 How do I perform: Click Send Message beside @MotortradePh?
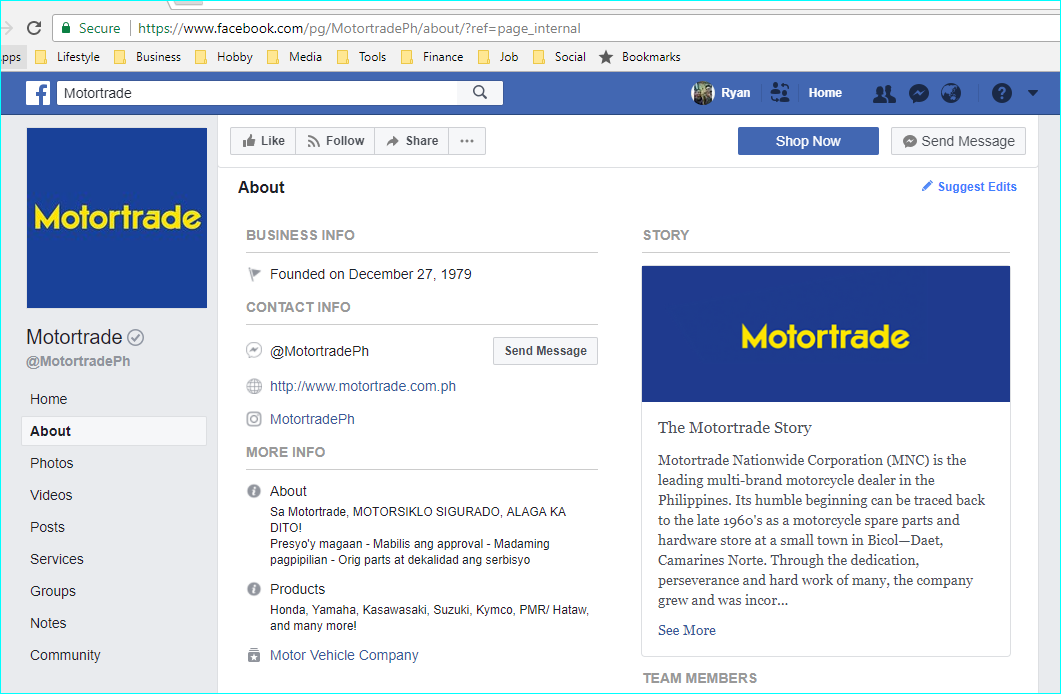tap(545, 351)
